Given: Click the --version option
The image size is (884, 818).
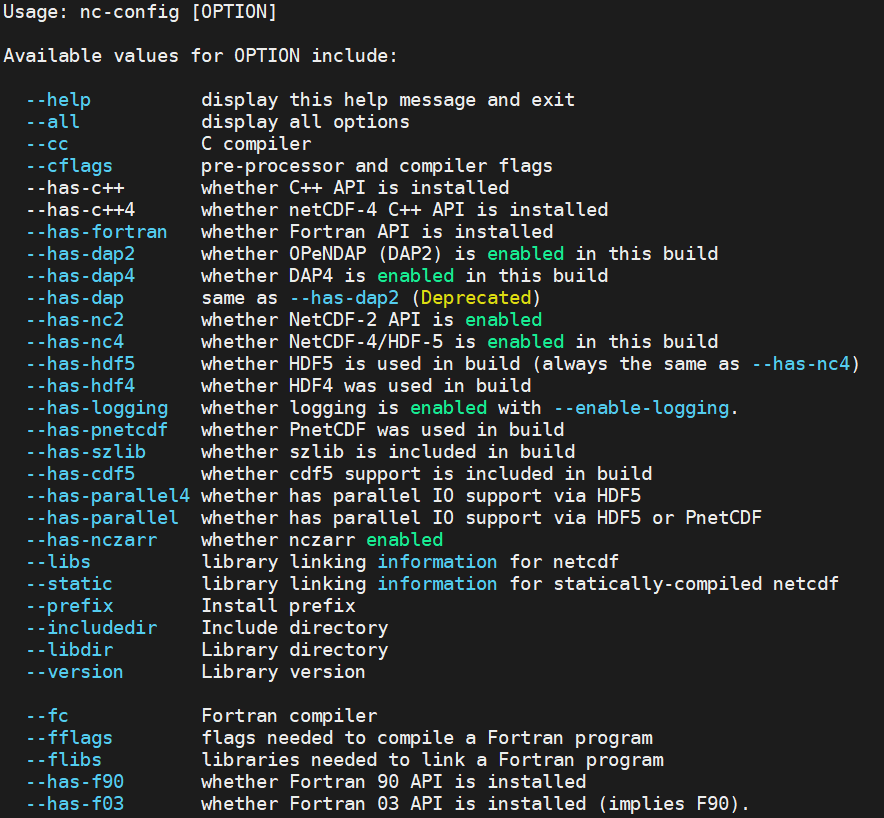Looking at the screenshot, I should pyautogui.click(x=75, y=671).
